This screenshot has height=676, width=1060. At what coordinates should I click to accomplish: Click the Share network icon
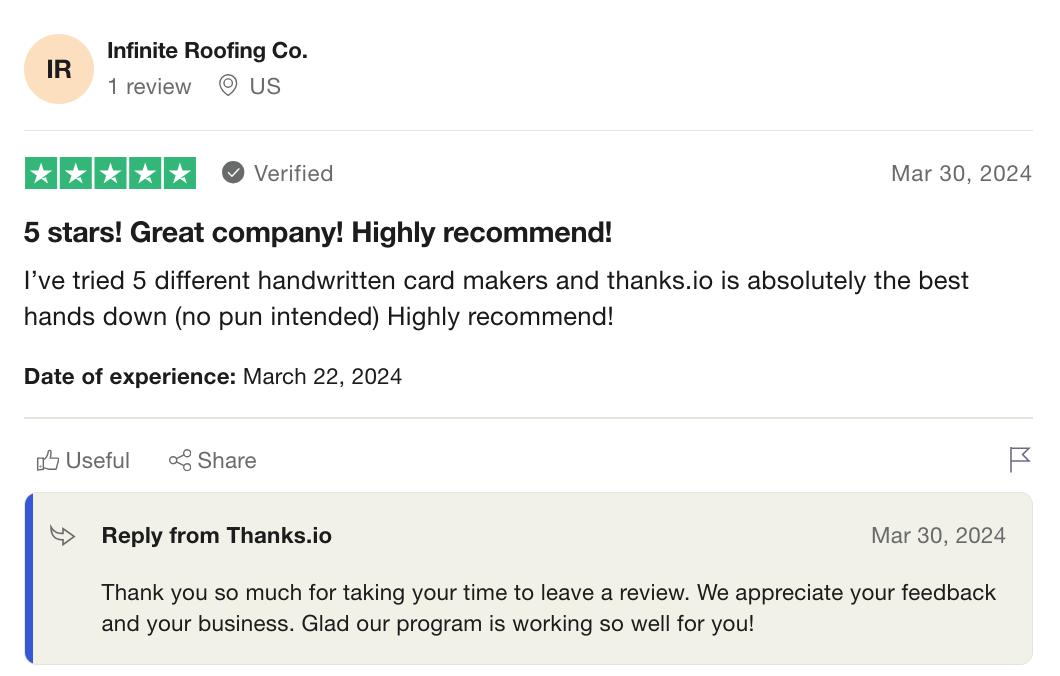coord(180,461)
